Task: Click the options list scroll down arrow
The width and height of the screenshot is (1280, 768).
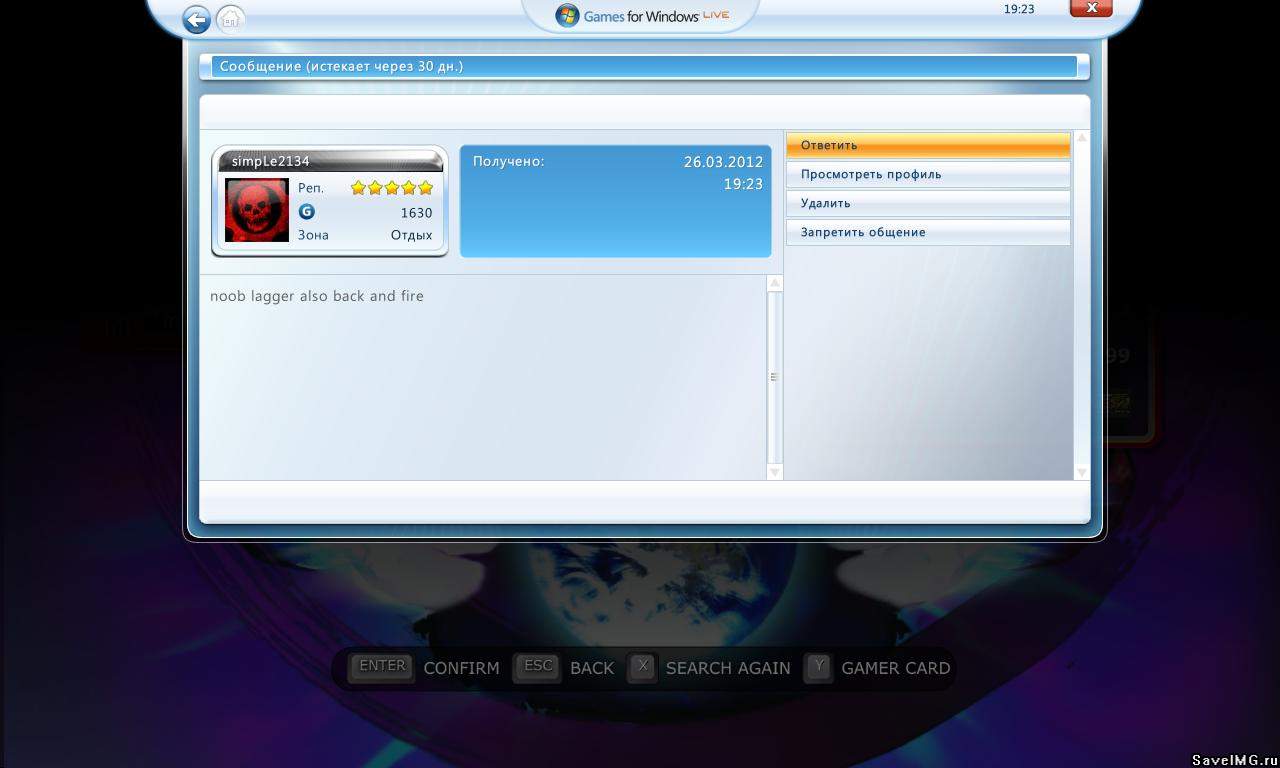Action: pyautogui.click(x=1081, y=471)
